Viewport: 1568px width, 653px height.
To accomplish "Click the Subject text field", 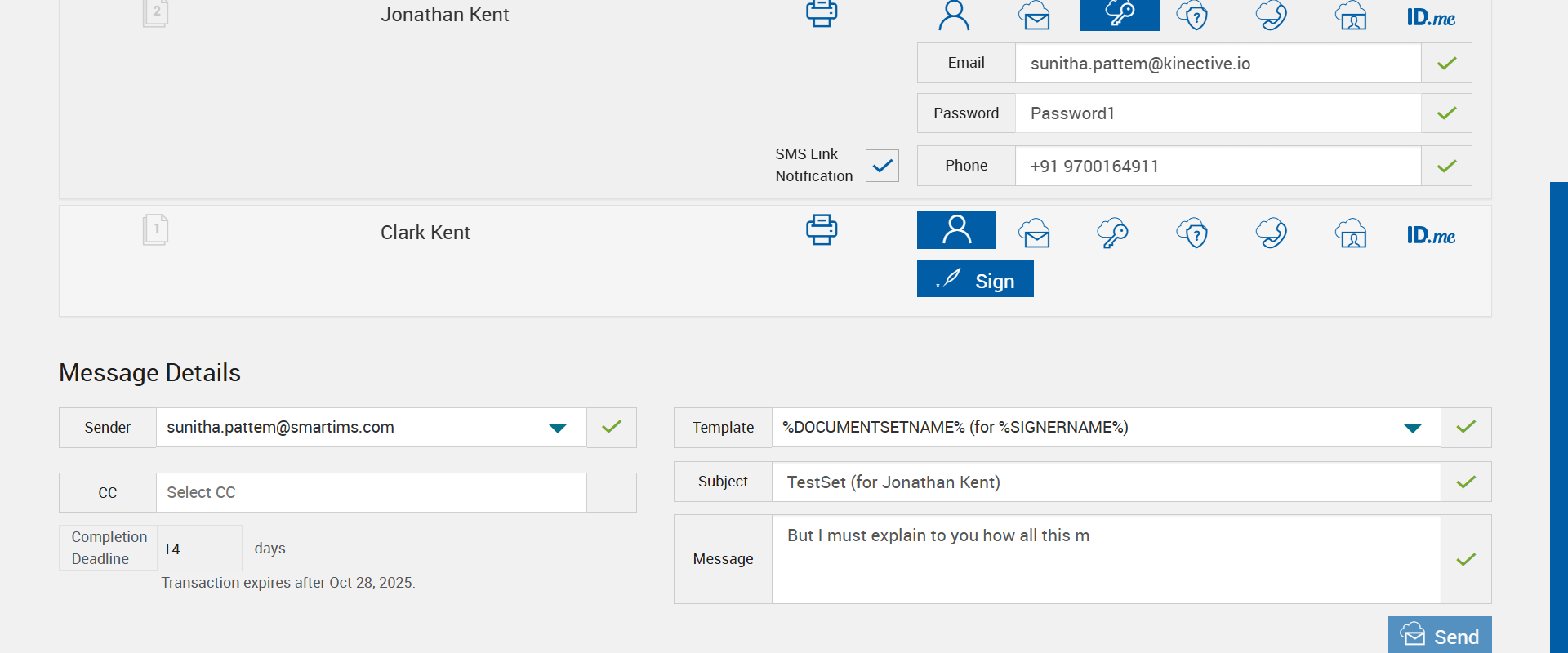I will click(1106, 482).
